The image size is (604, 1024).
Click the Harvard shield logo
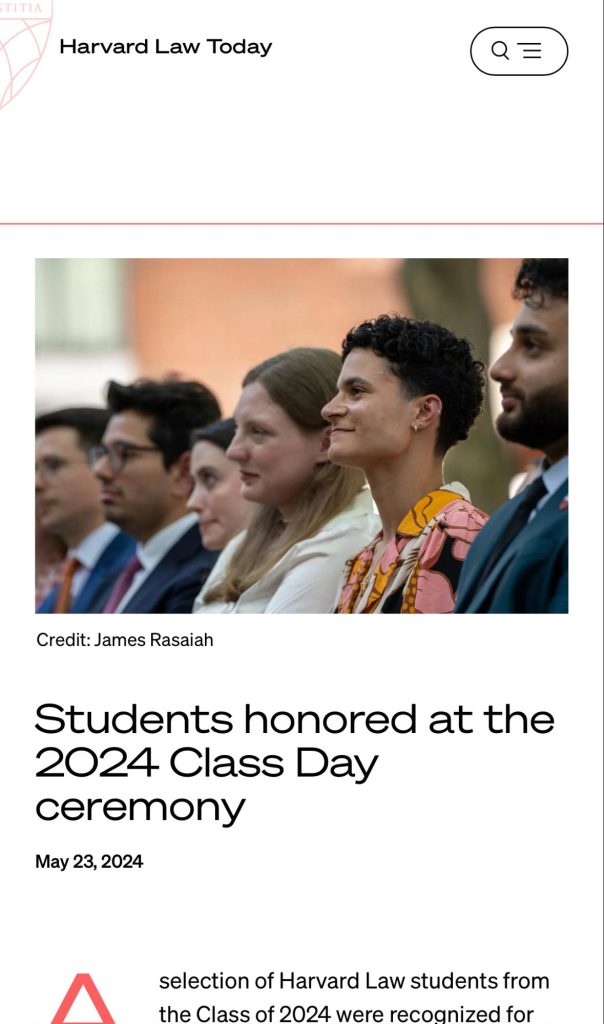24,53
